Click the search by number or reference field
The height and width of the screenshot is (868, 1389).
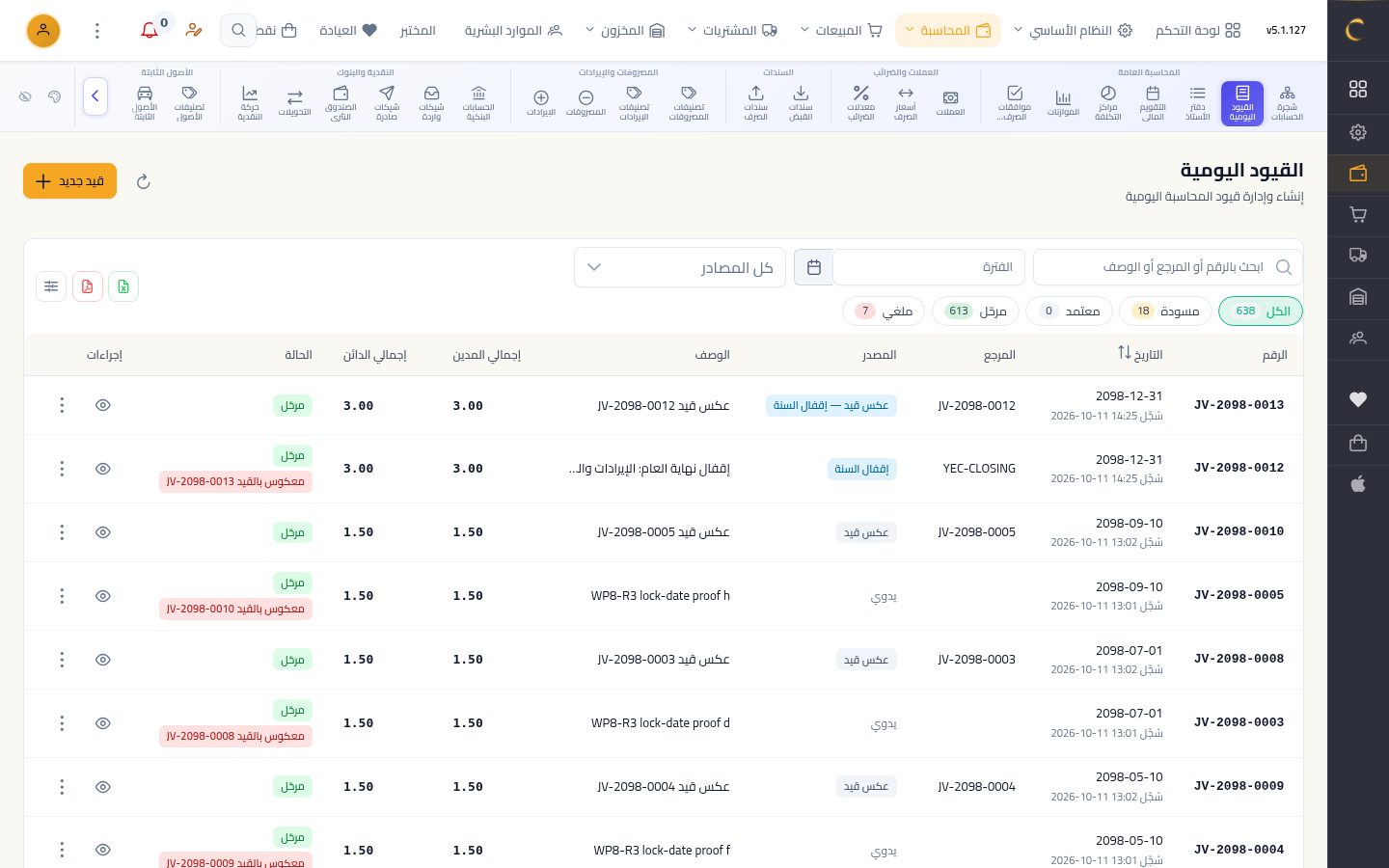pos(1167,267)
